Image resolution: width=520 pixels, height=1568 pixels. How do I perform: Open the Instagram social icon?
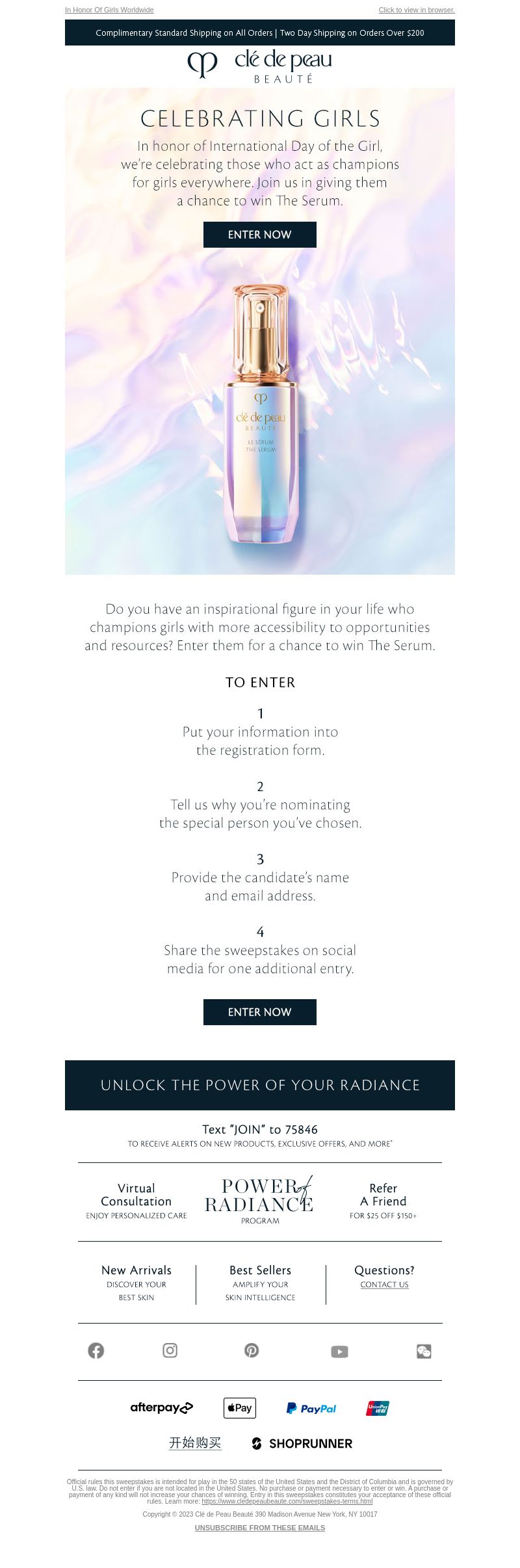click(170, 1351)
